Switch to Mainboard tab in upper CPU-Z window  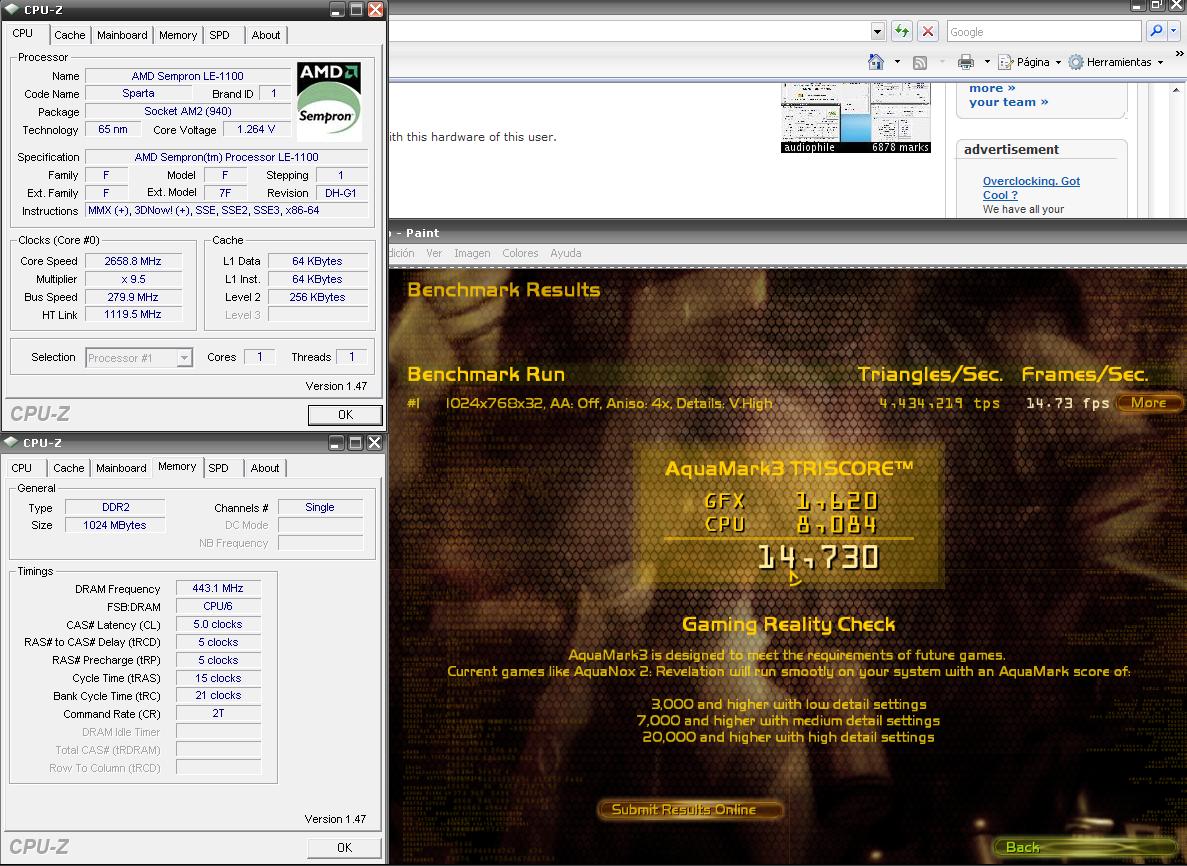[x=122, y=35]
